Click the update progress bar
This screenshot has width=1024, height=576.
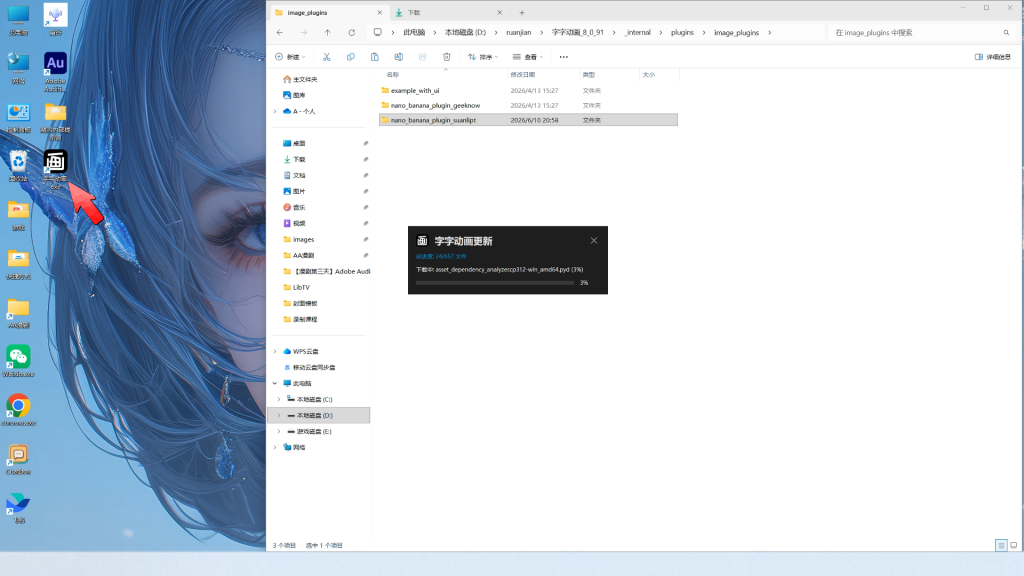[x=495, y=283]
